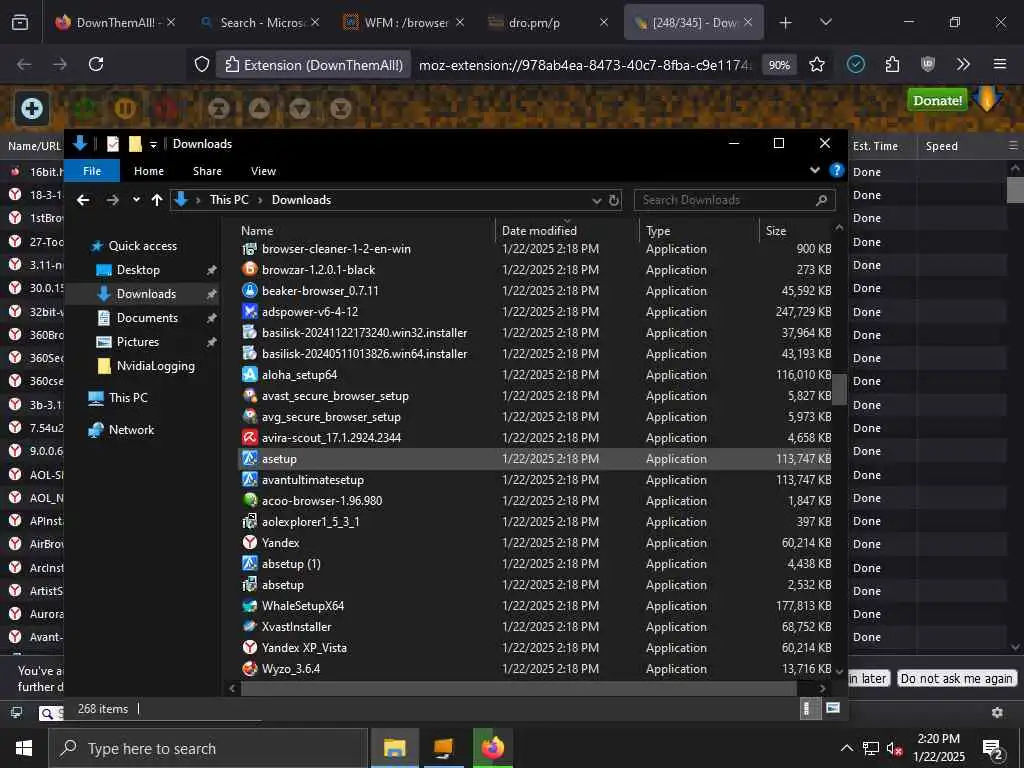The image size is (1024, 768).
Task: Open the File tab in Explorer
Action: coord(92,171)
